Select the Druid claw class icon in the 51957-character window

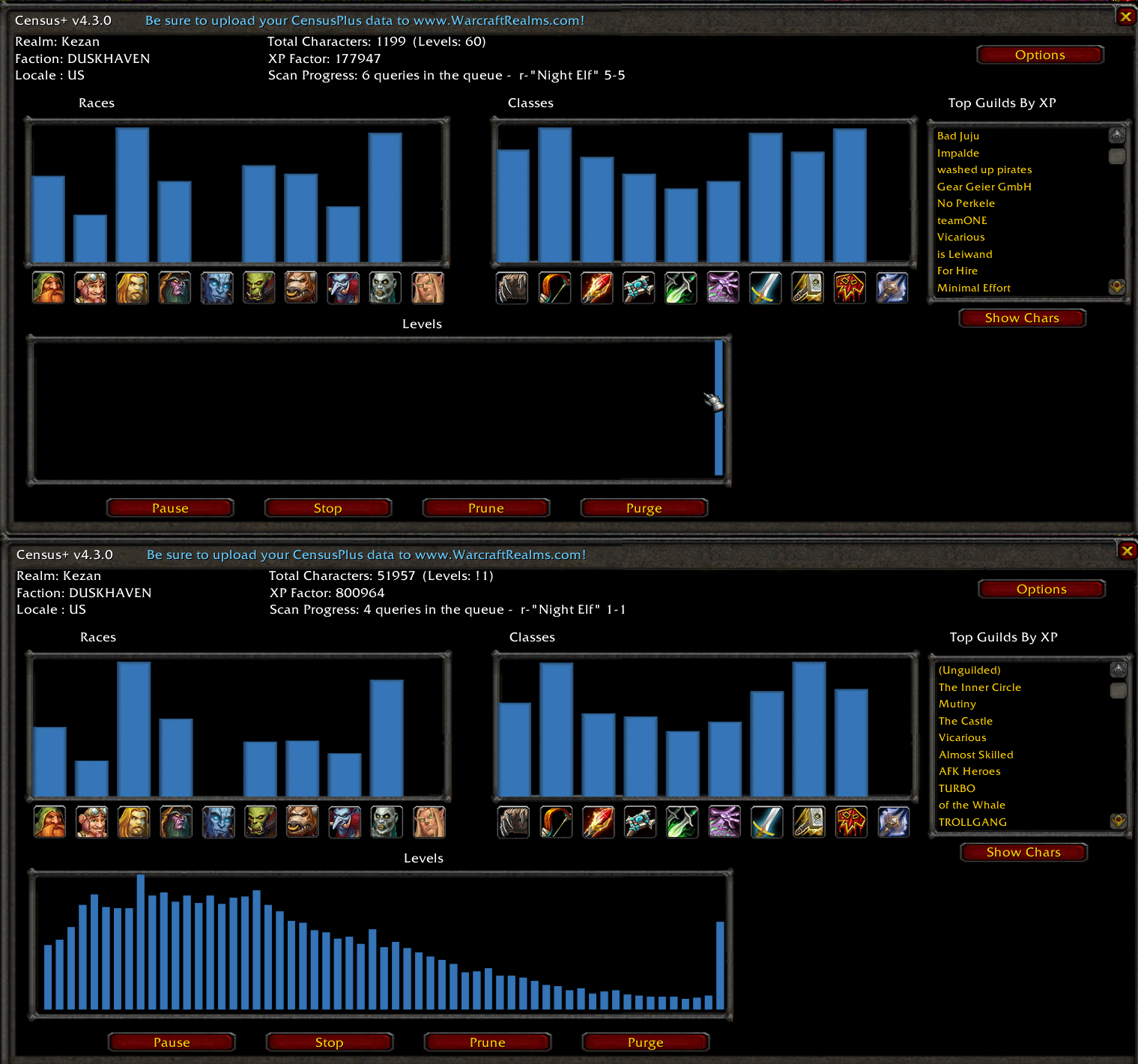pos(514,822)
